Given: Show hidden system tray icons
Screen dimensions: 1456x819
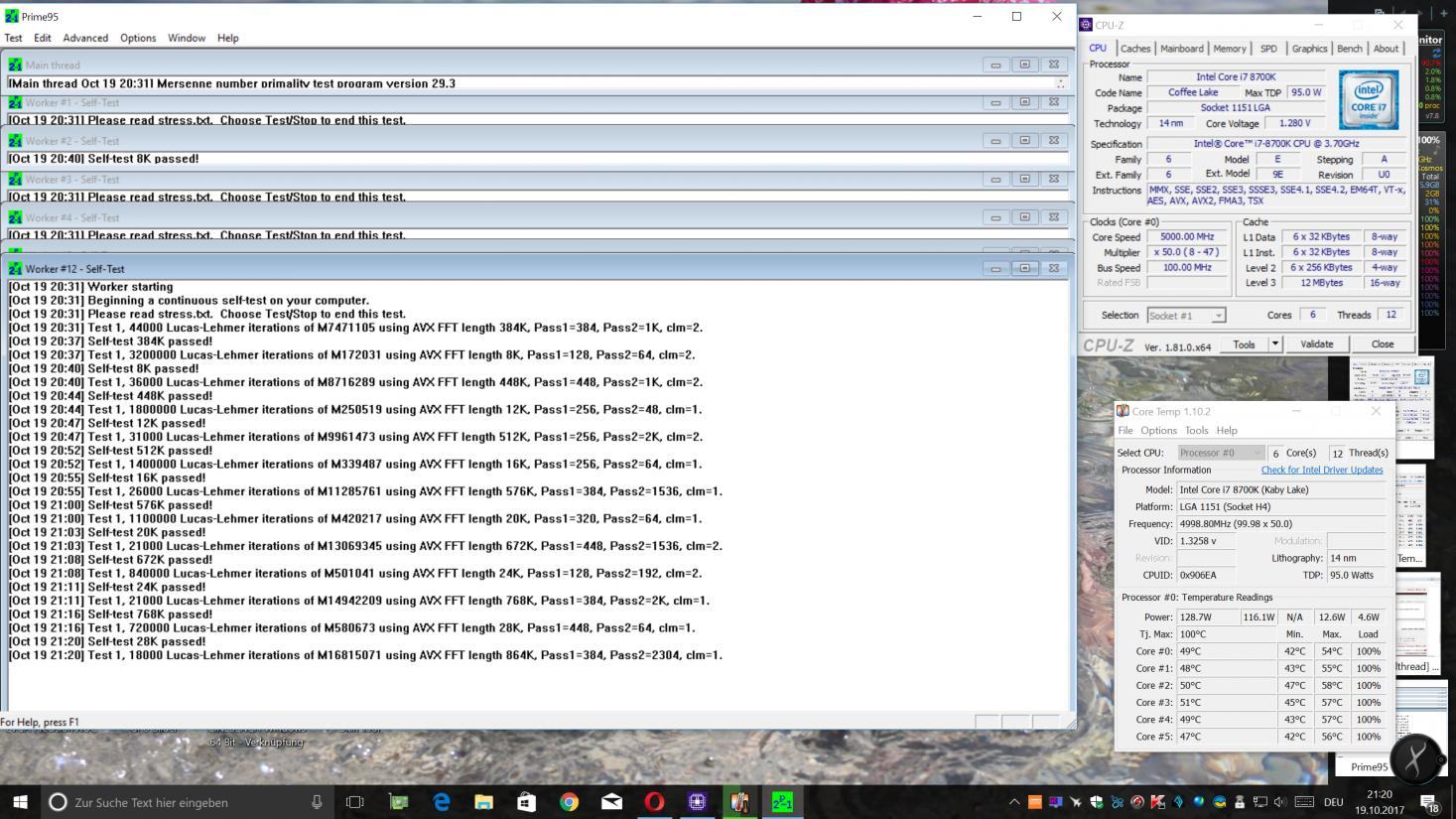Looking at the screenshot, I should [1014, 802].
